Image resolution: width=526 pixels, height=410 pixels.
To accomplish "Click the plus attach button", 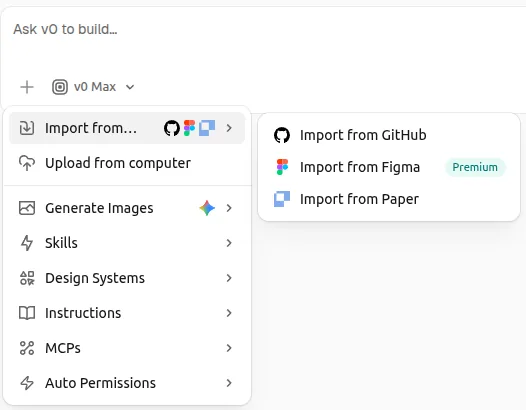I will click(x=27, y=87).
